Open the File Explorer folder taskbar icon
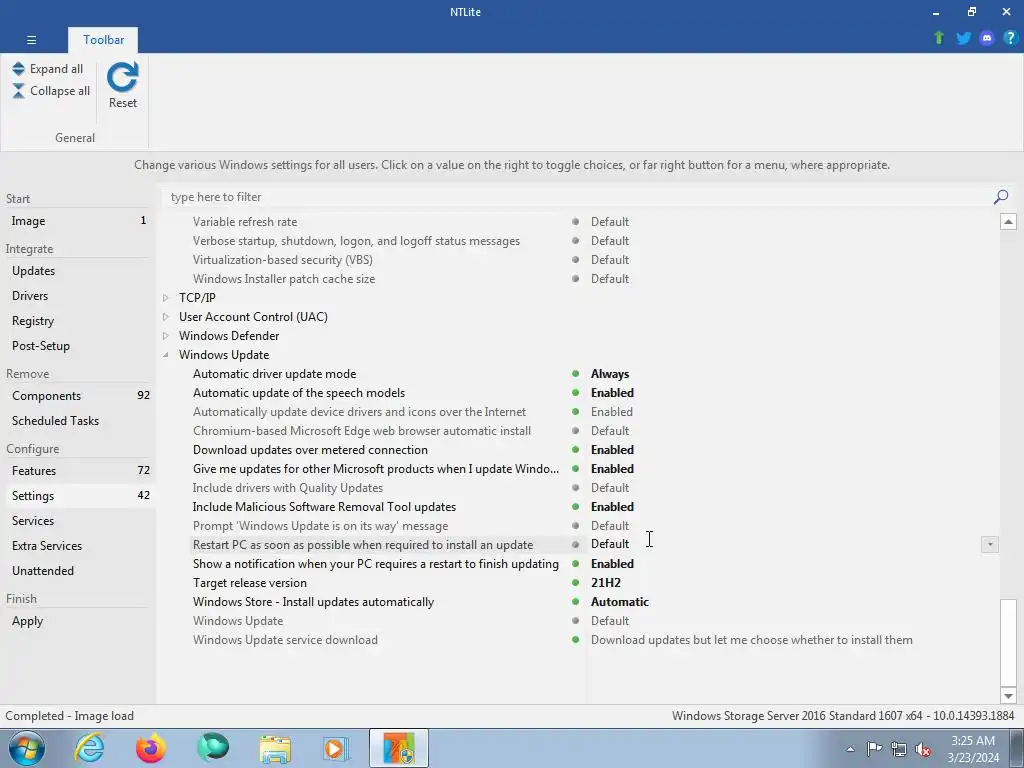This screenshot has height=768, width=1024. (275, 749)
